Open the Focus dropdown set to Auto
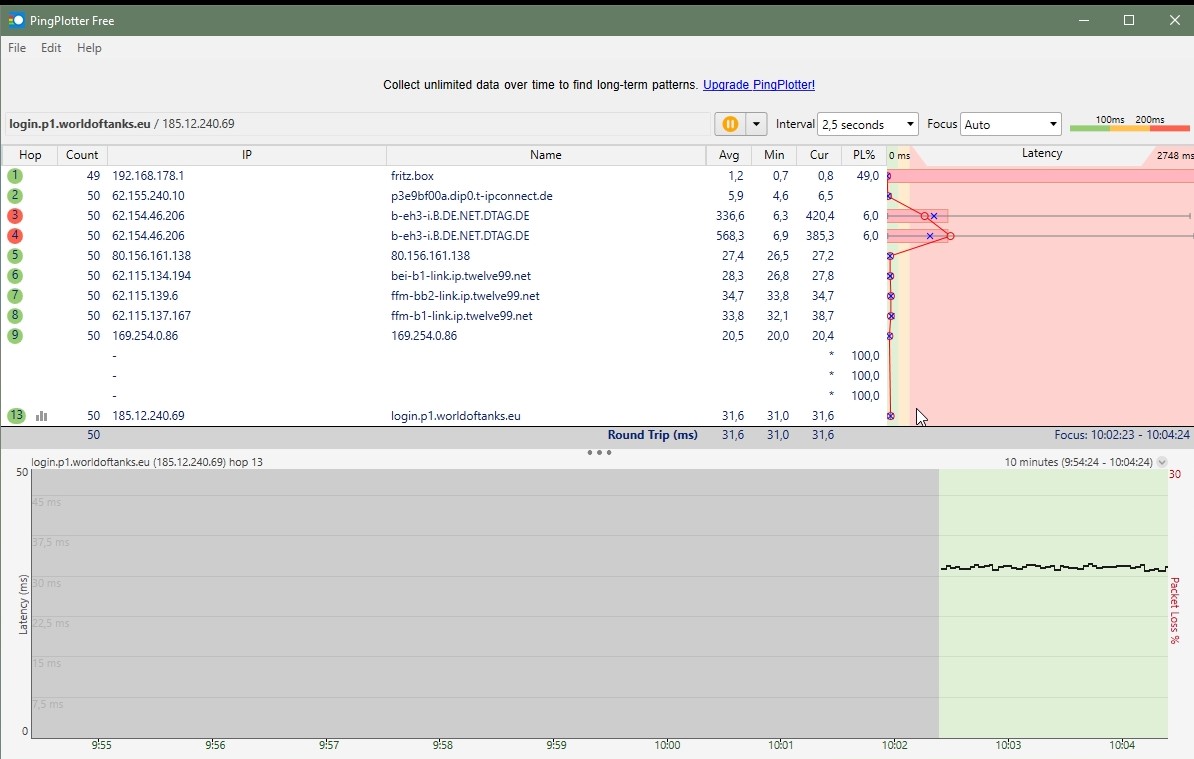 click(1011, 123)
